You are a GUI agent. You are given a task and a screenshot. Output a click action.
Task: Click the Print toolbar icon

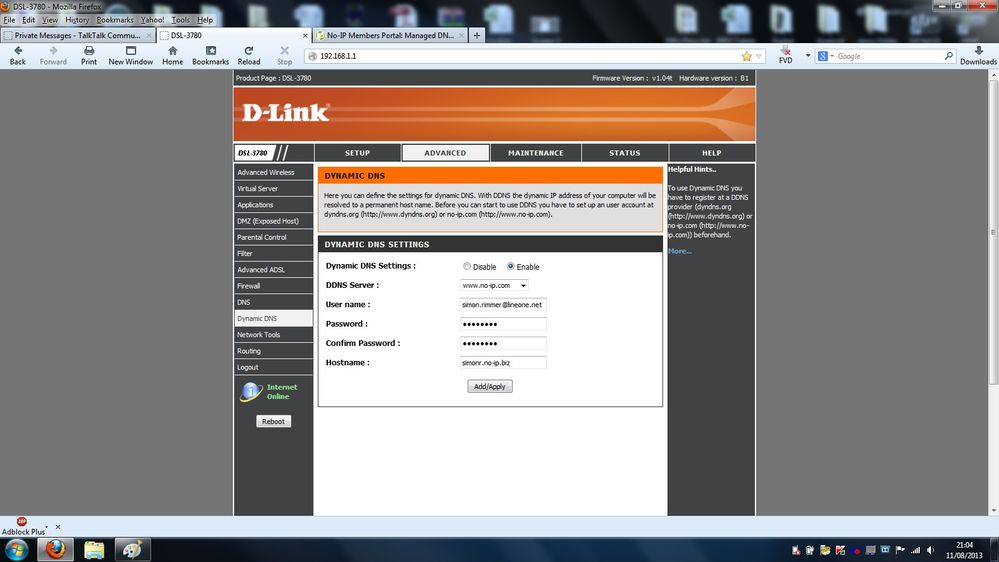(89, 51)
